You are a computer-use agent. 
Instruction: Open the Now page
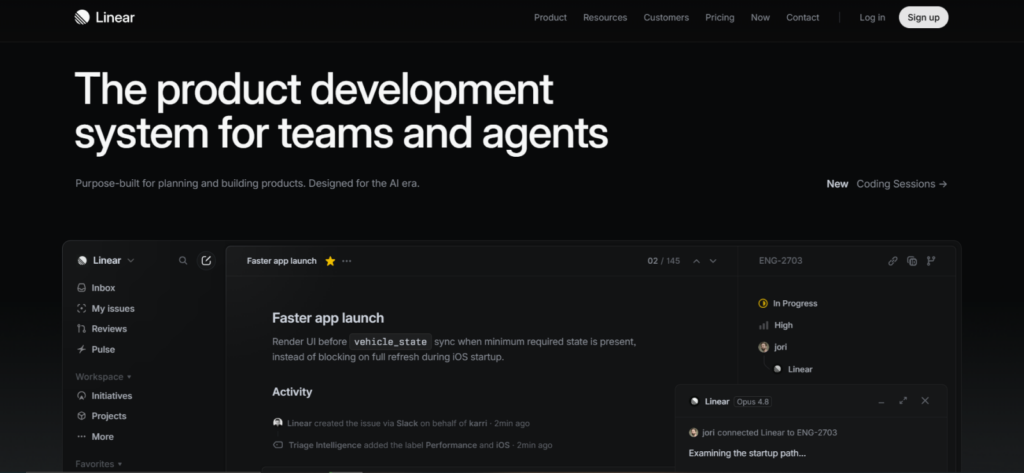(760, 18)
